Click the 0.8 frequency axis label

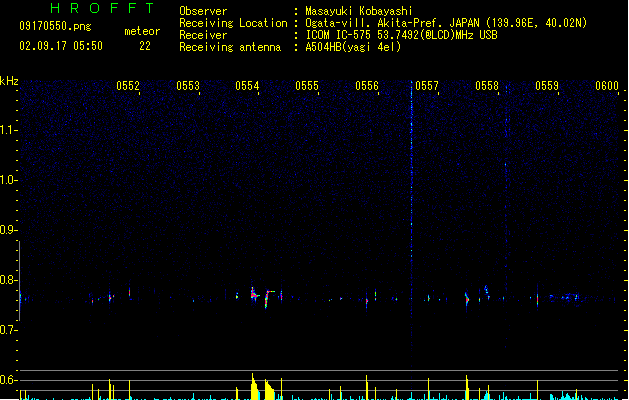[x=8, y=280]
